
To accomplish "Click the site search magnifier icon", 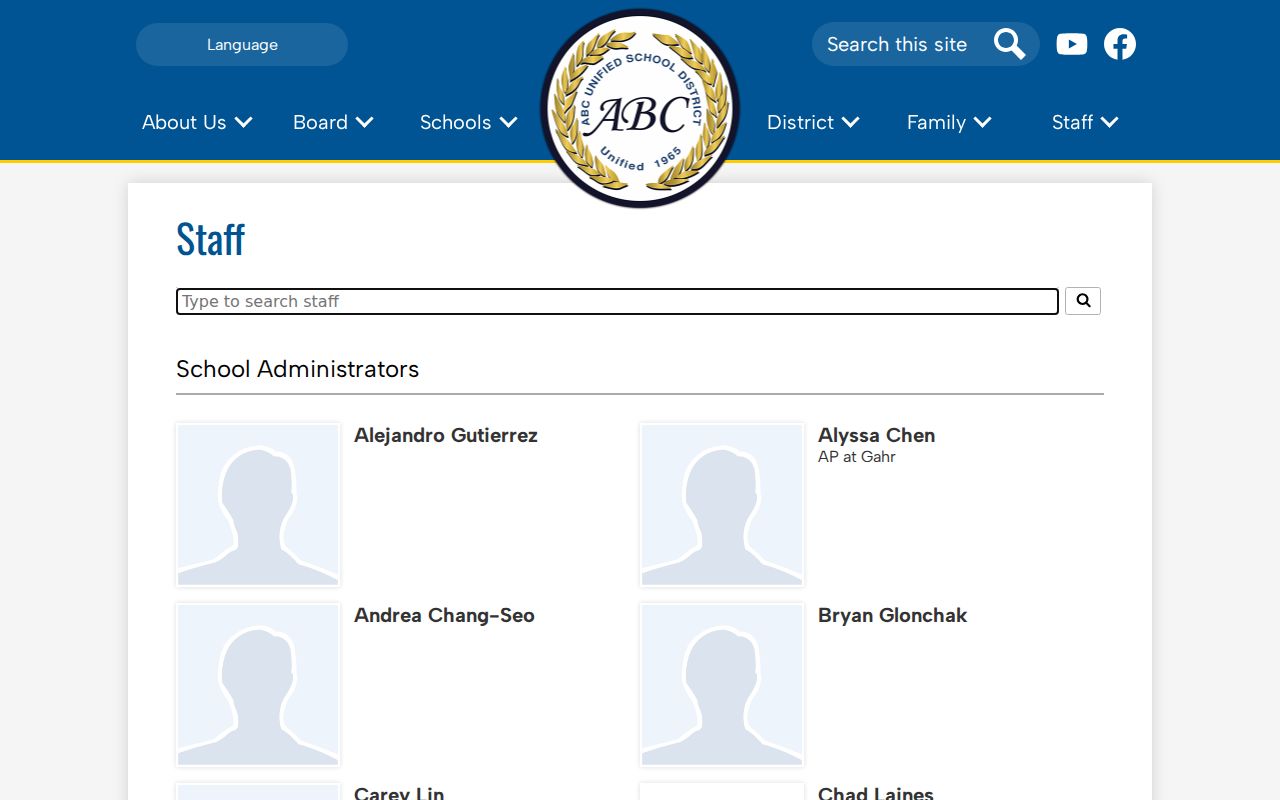I will [1010, 44].
